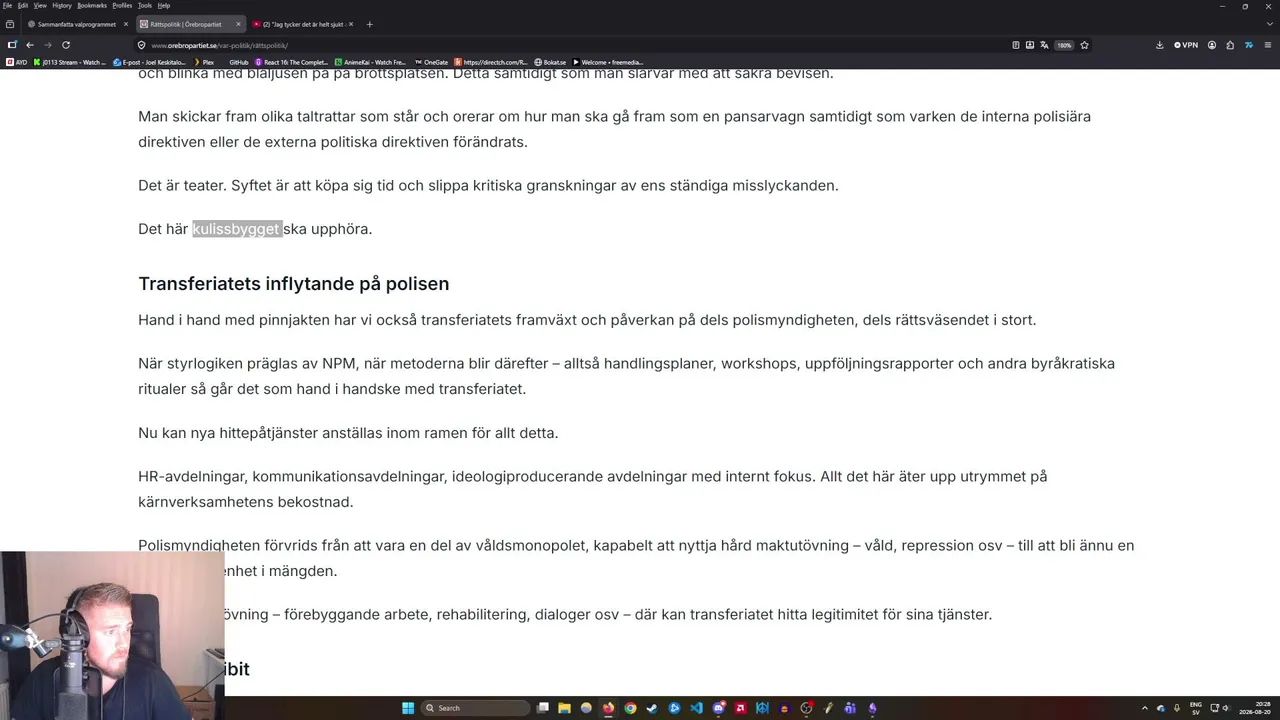Open the View menu
Viewport: 1280px width, 720px height.
[40, 5]
